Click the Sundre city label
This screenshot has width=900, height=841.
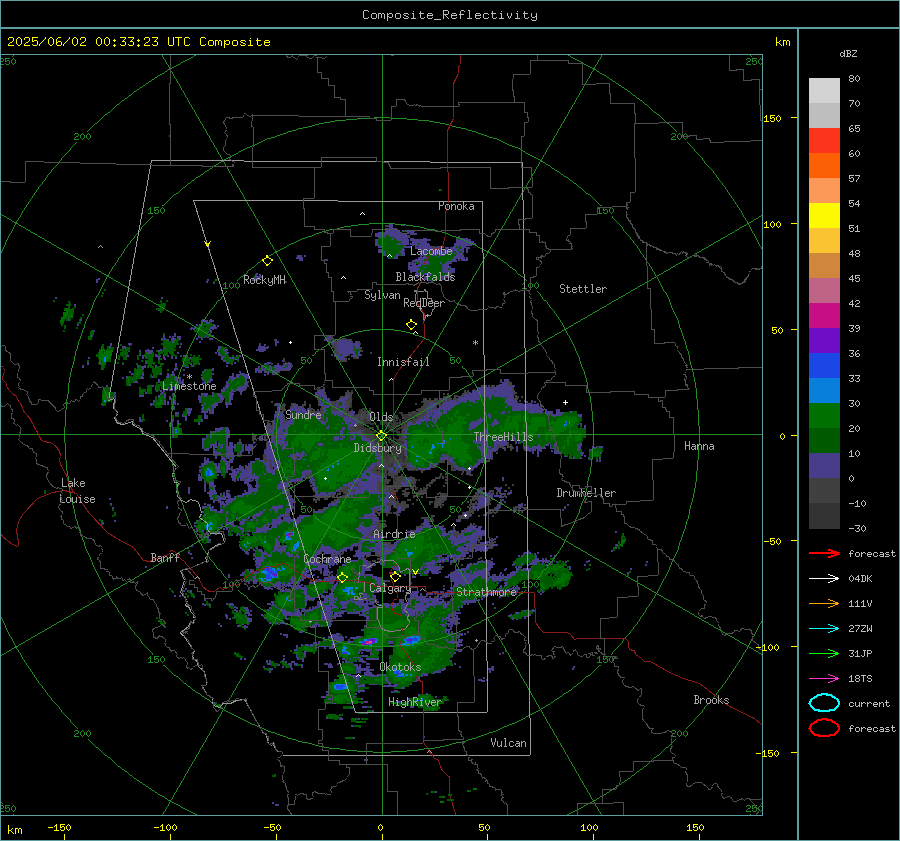point(303,415)
